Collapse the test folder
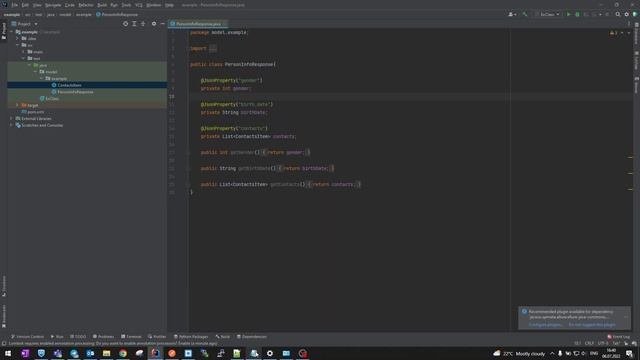The image size is (640, 360). pyautogui.click(x=23, y=58)
